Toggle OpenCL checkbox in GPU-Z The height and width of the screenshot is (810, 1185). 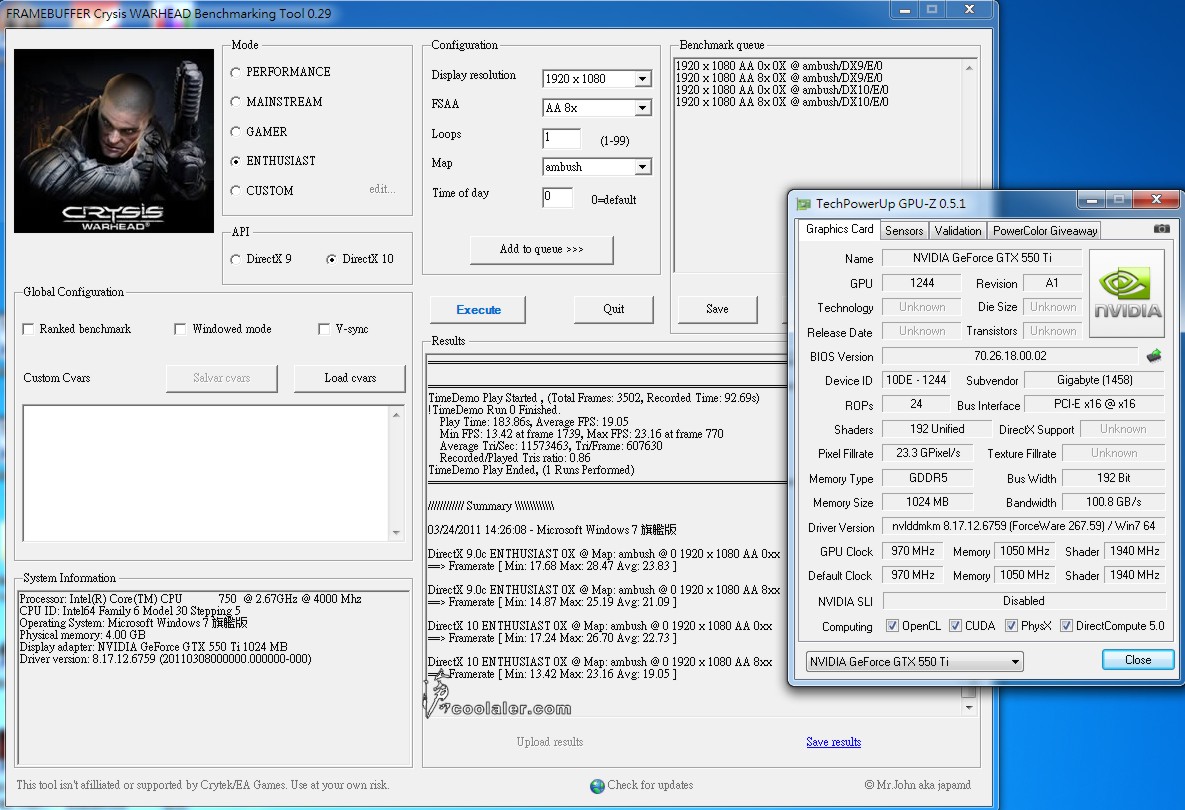coord(893,626)
